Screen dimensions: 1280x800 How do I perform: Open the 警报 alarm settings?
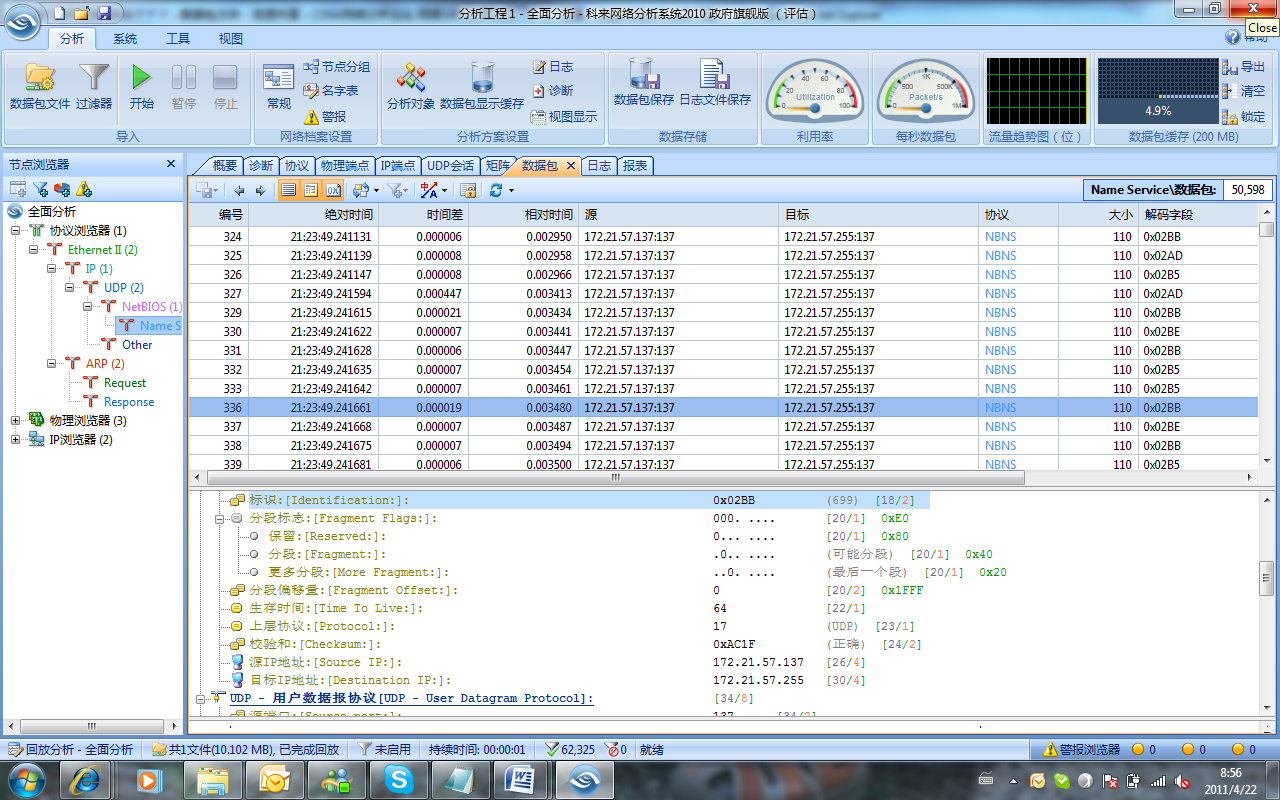tap(324, 116)
